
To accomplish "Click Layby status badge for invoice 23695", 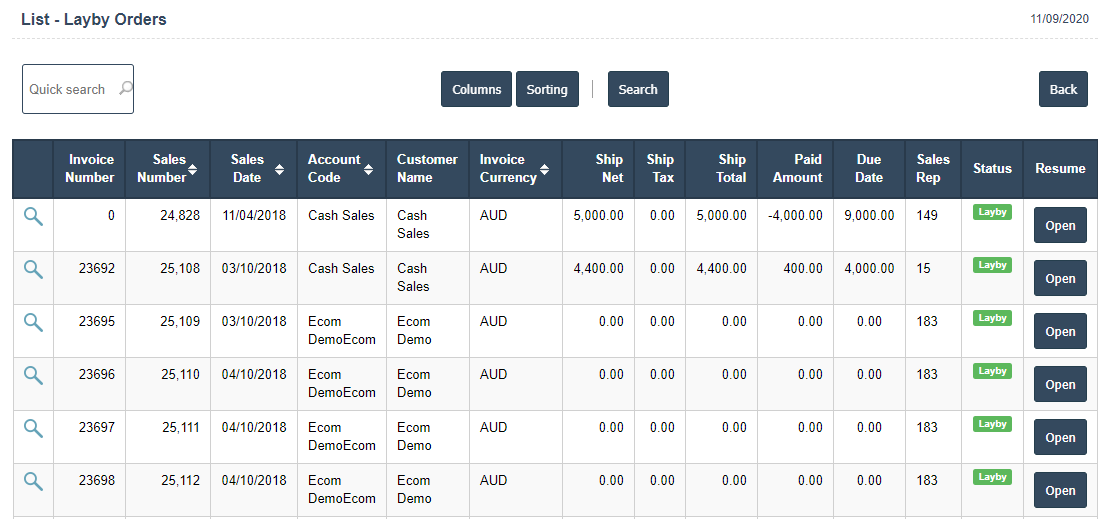I will (x=992, y=318).
